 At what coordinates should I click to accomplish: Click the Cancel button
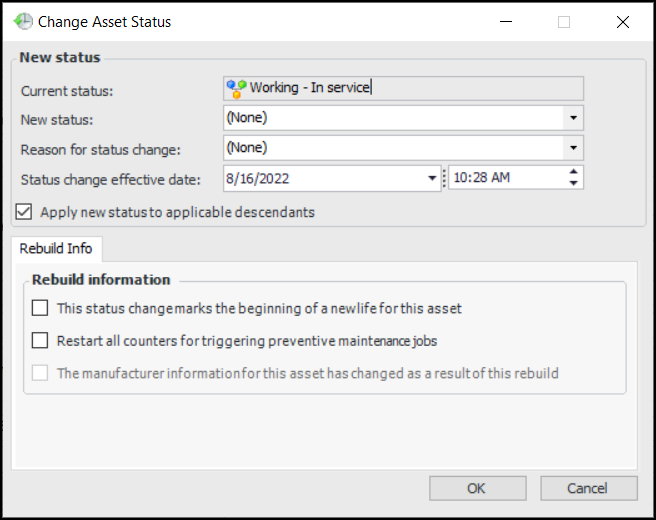point(588,488)
